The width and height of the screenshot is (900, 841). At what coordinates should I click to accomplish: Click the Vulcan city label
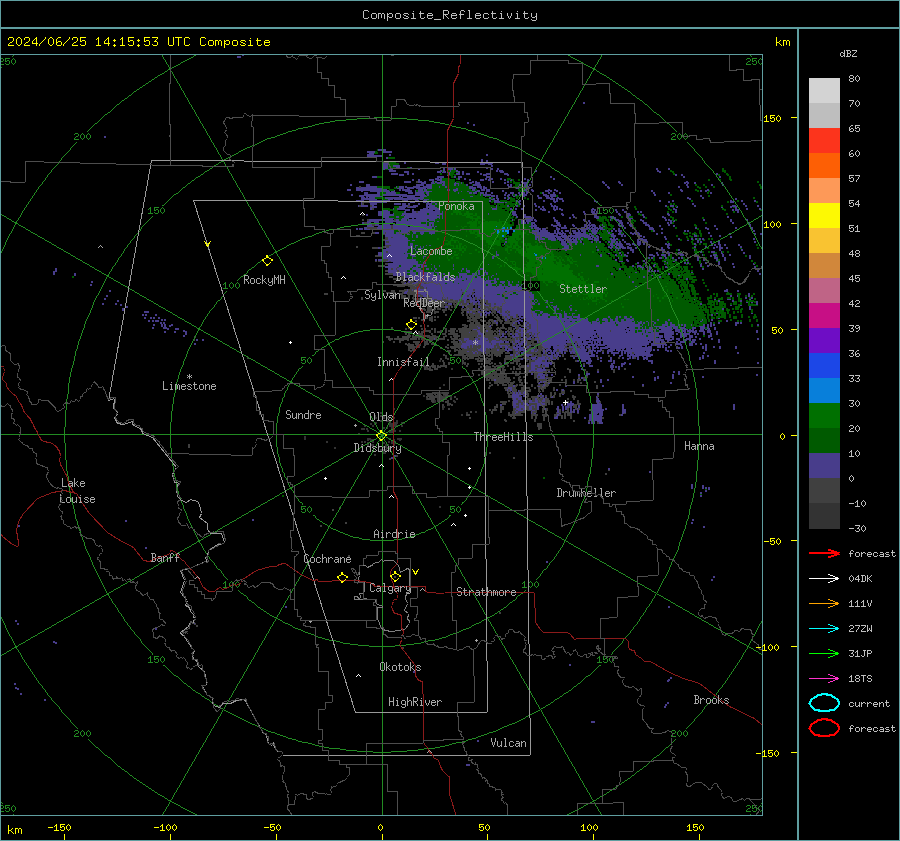pos(509,743)
